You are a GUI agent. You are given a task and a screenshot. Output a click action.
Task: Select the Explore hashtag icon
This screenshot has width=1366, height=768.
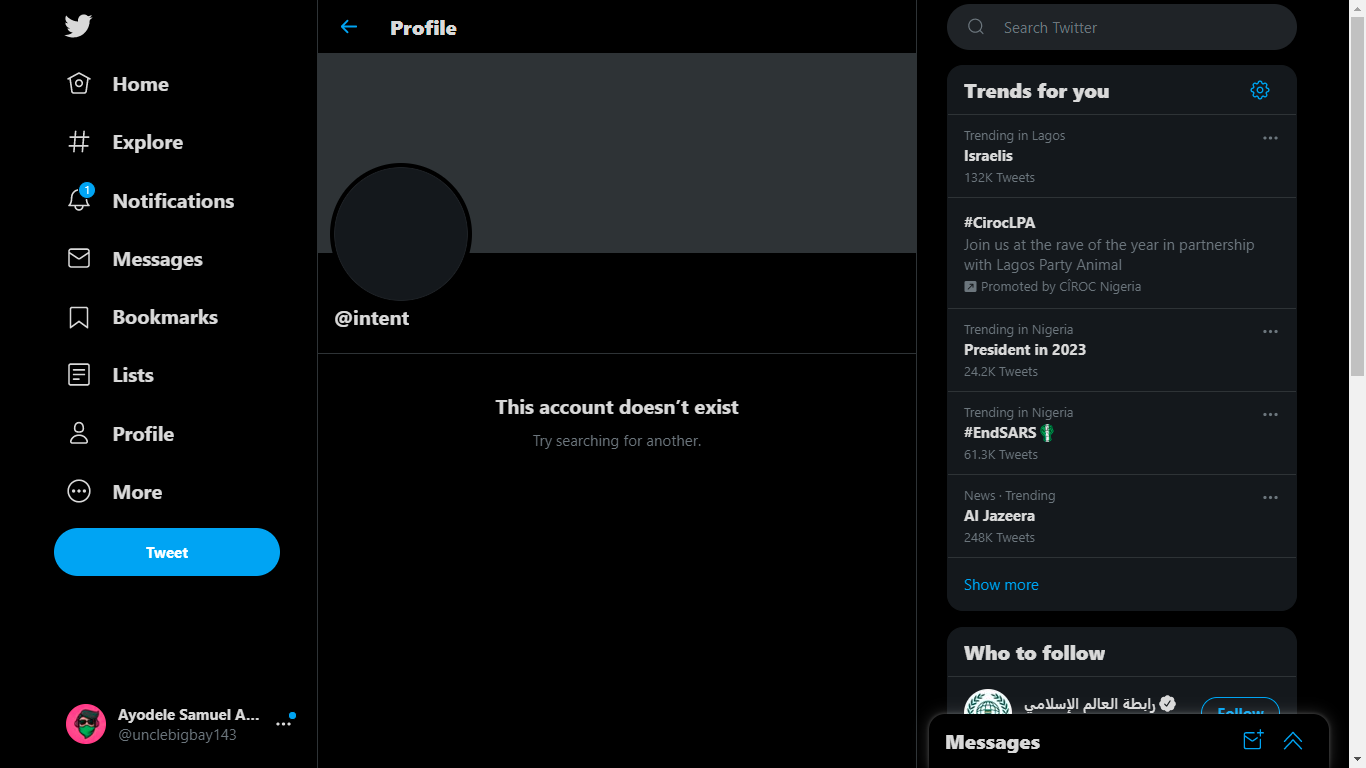click(x=79, y=142)
